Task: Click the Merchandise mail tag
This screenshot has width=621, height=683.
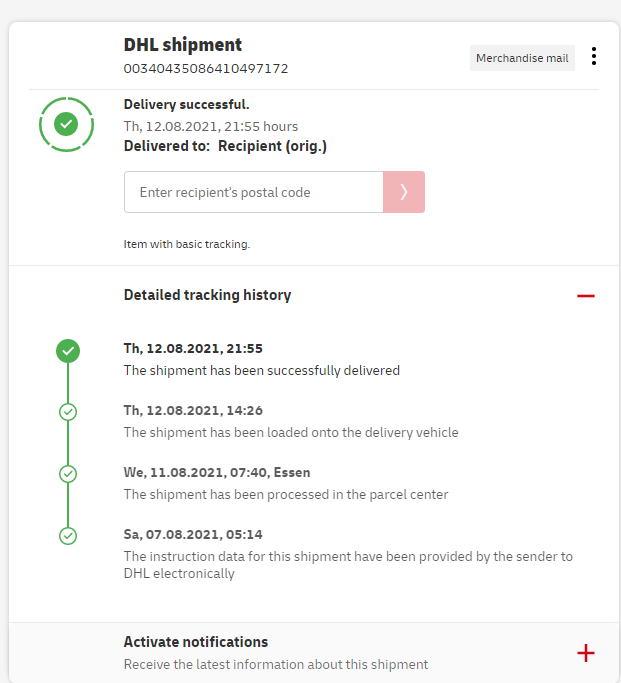Action: [522, 58]
